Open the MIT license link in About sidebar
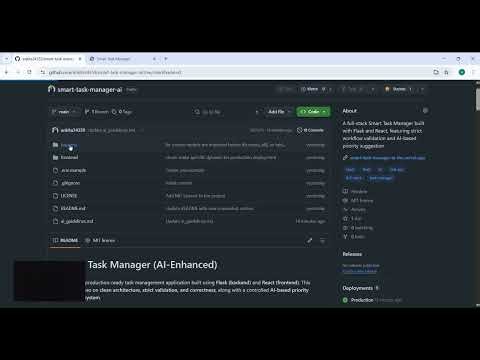The image size is (480, 360). pyautogui.click(x=358, y=201)
